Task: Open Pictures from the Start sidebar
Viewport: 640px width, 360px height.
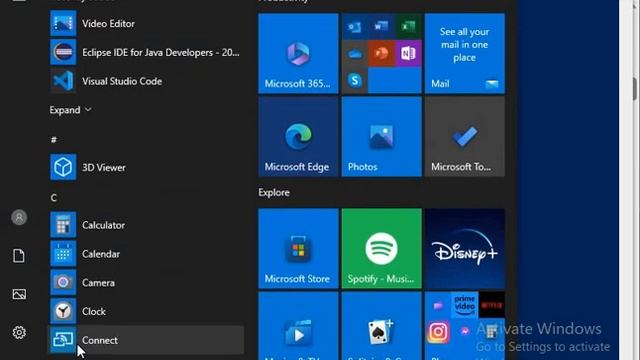Action: pyautogui.click(x=19, y=294)
